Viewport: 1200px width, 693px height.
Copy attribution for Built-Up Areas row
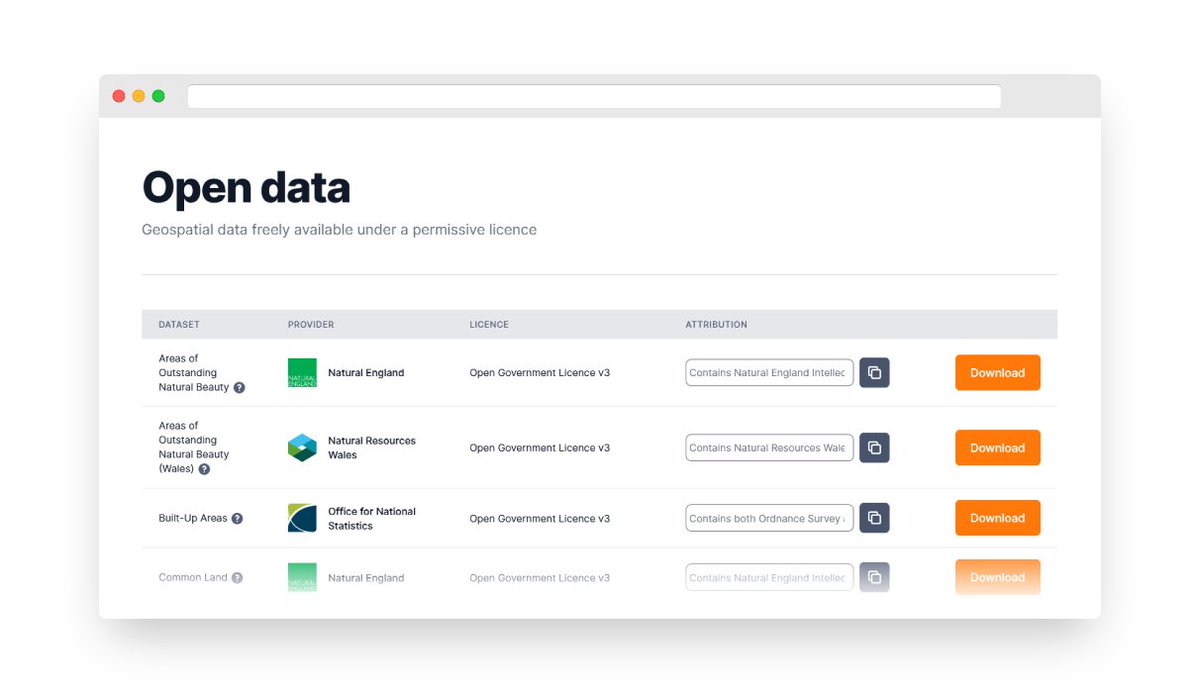pyautogui.click(x=874, y=518)
